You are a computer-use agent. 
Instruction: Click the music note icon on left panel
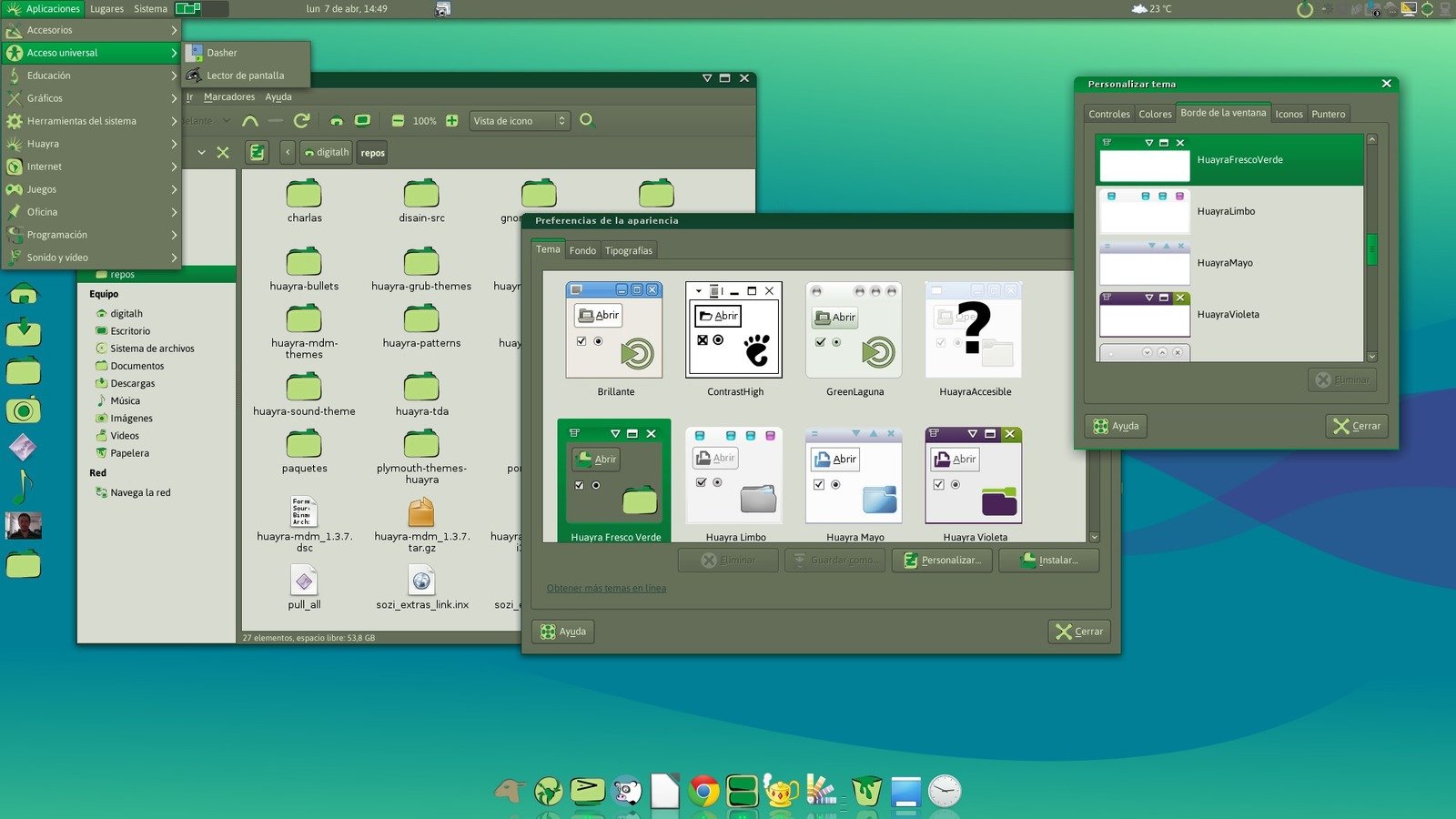click(x=23, y=486)
